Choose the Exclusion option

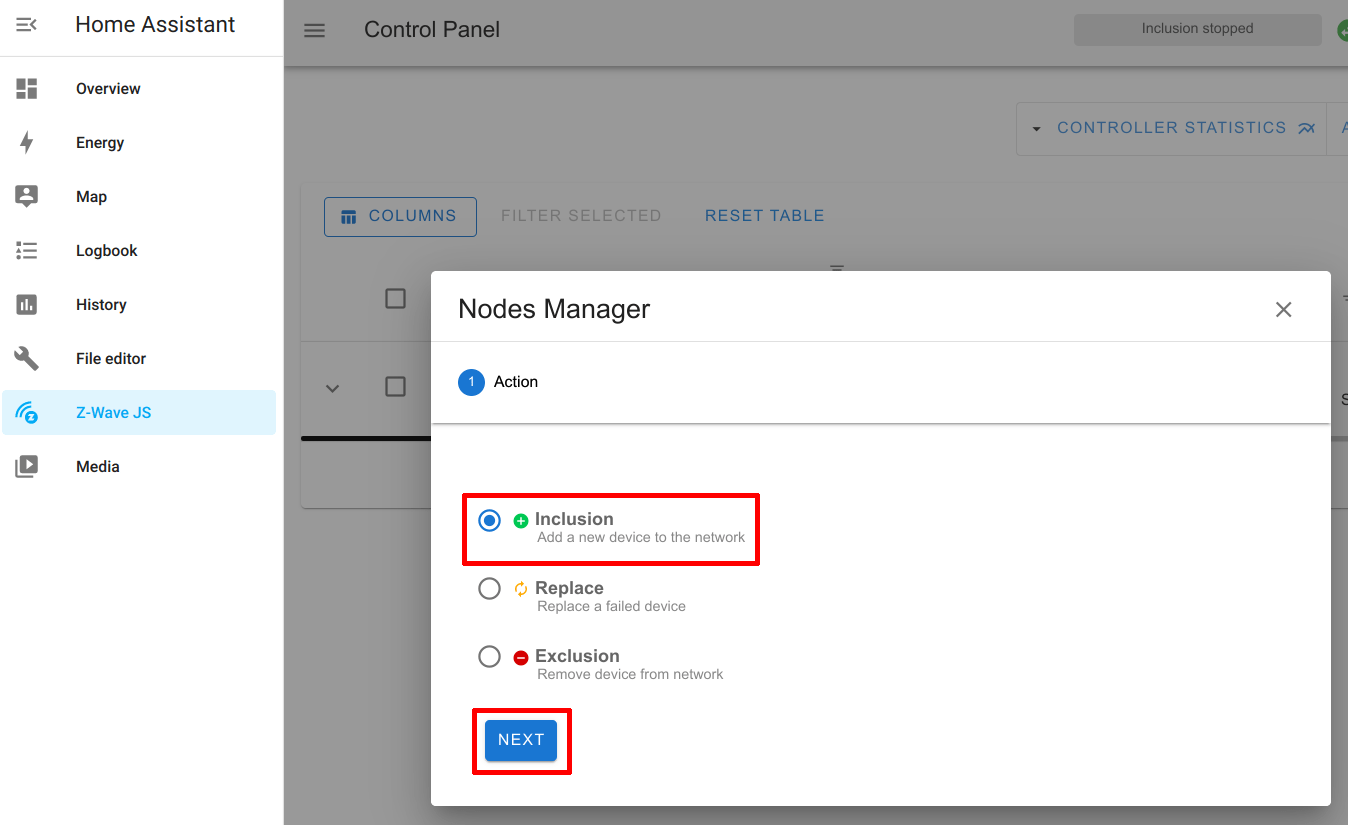coord(489,656)
